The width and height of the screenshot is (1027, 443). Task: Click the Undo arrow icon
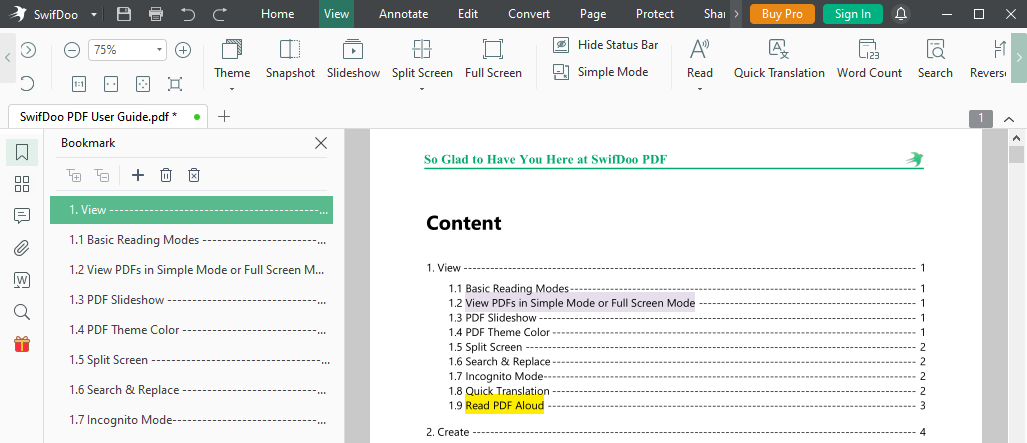188,14
